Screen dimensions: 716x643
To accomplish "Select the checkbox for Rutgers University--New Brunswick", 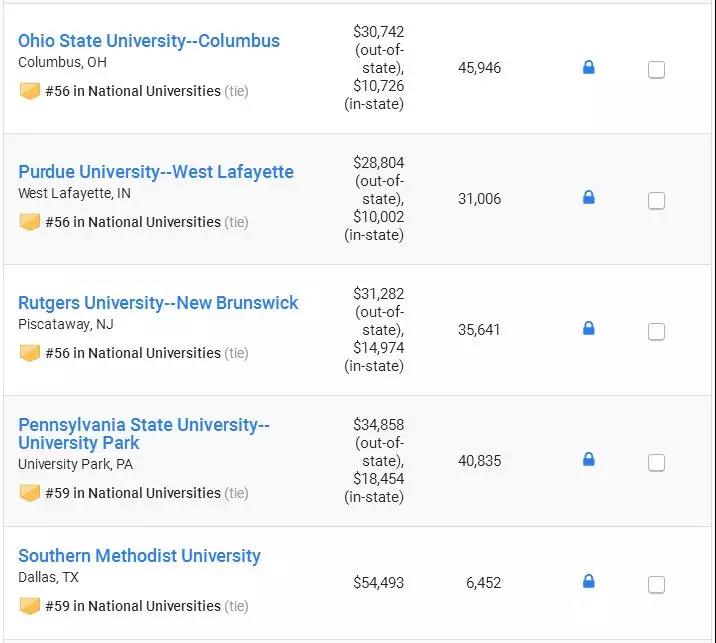I will point(656,332).
